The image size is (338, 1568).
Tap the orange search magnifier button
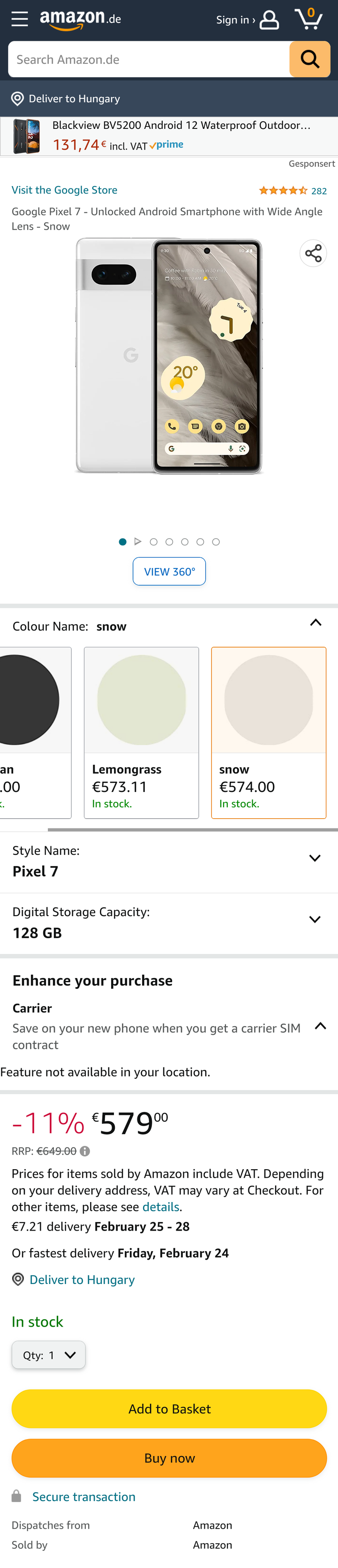309,60
